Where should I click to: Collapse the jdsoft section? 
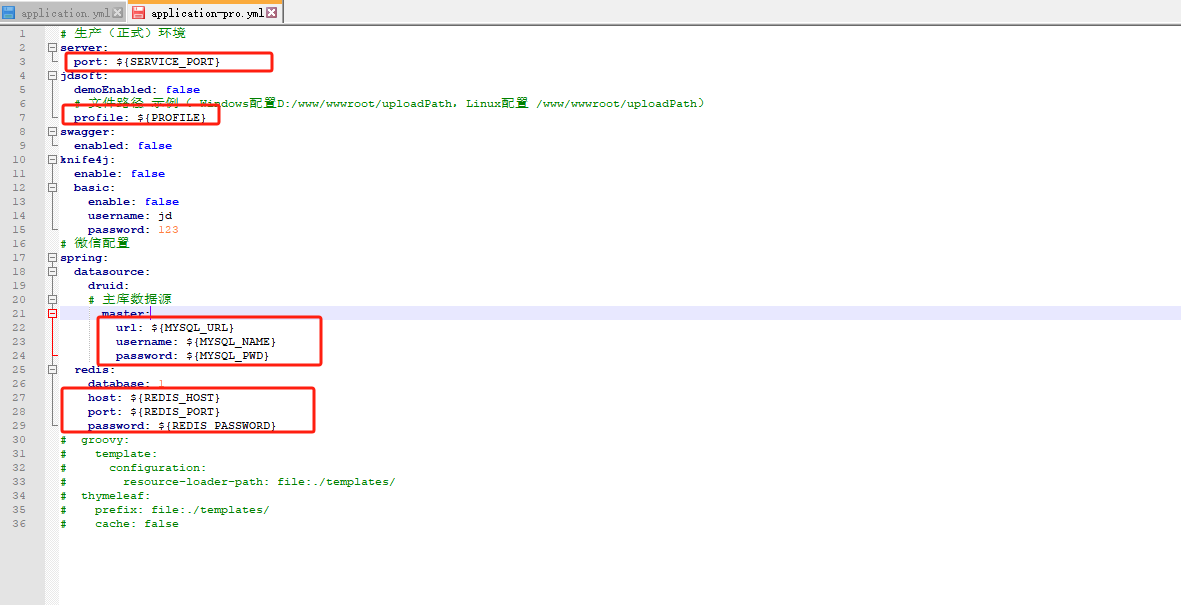52,76
